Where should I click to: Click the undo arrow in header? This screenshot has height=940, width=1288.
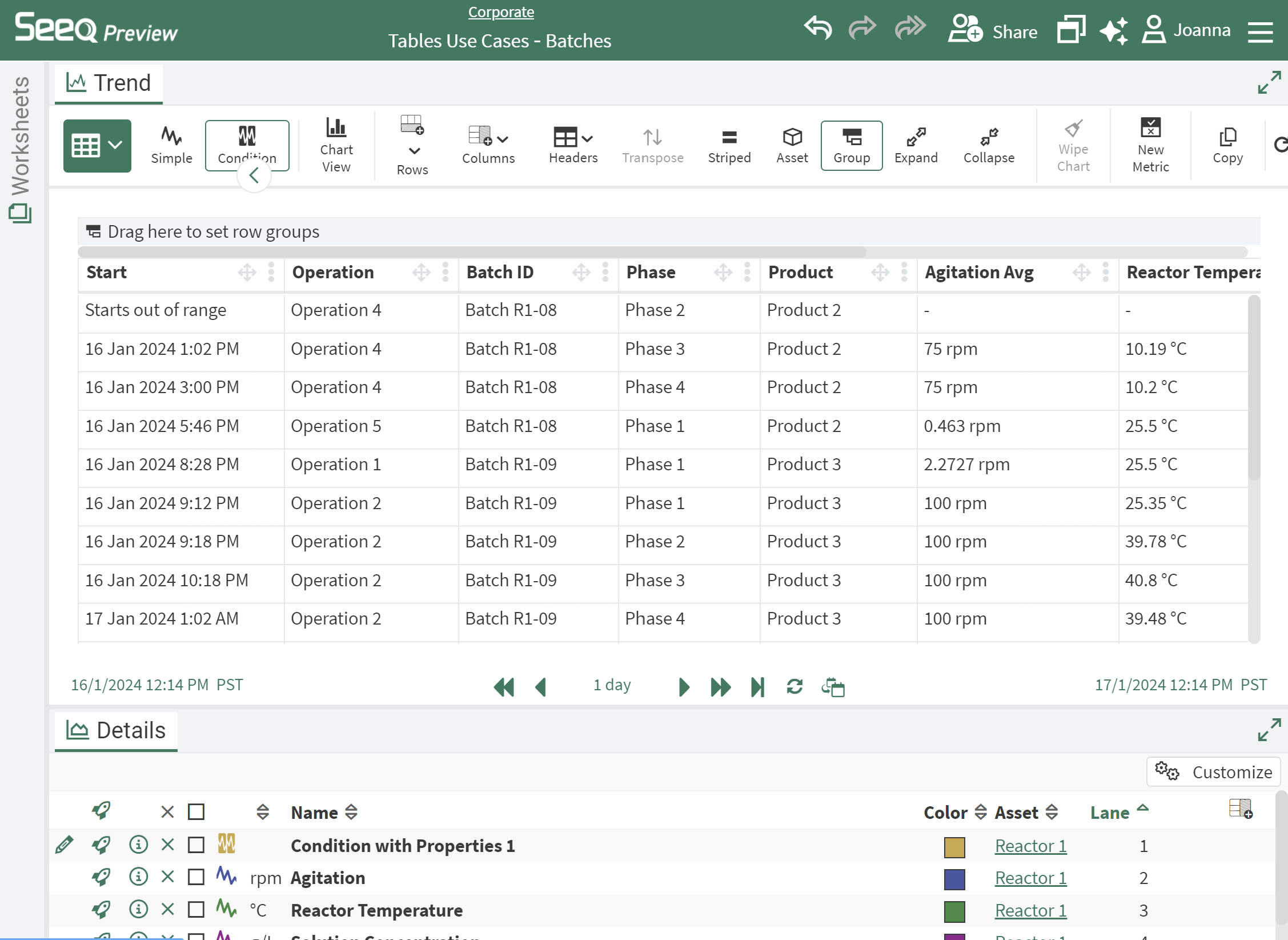818,27
